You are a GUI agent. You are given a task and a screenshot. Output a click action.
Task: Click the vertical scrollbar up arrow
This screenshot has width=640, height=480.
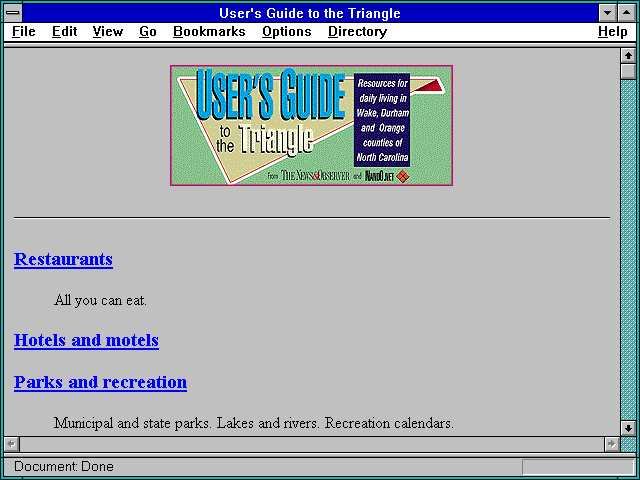coord(628,56)
